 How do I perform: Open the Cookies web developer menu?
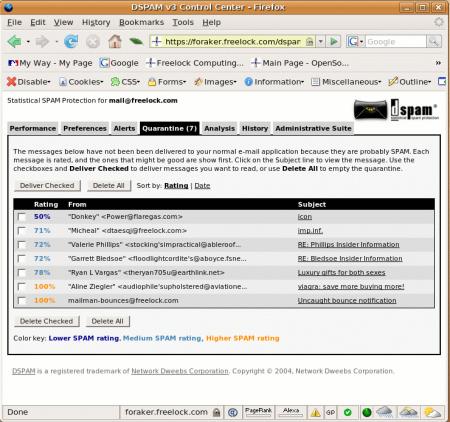(81, 82)
